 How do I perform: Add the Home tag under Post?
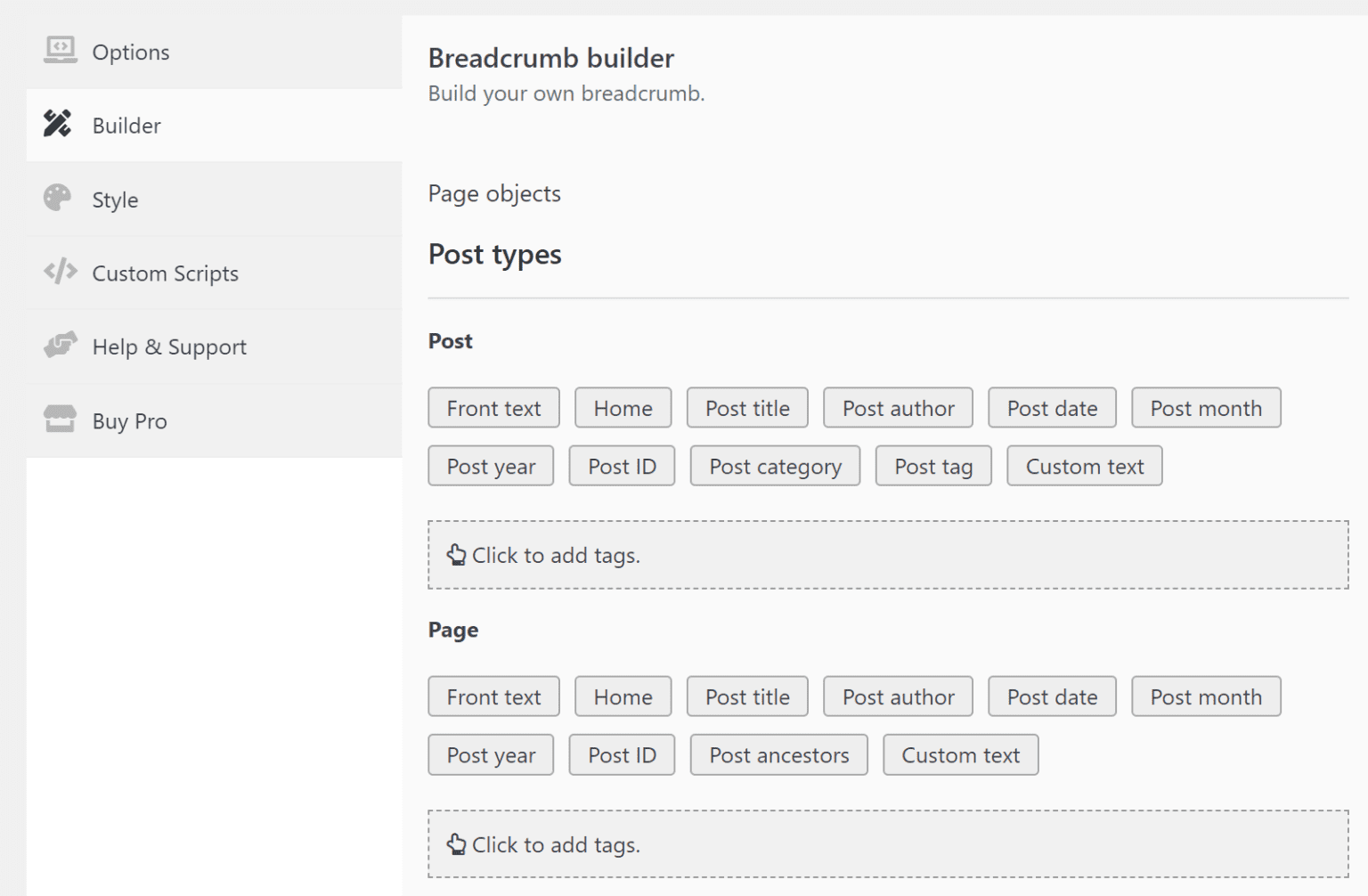pyautogui.click(x=623, y=407)
